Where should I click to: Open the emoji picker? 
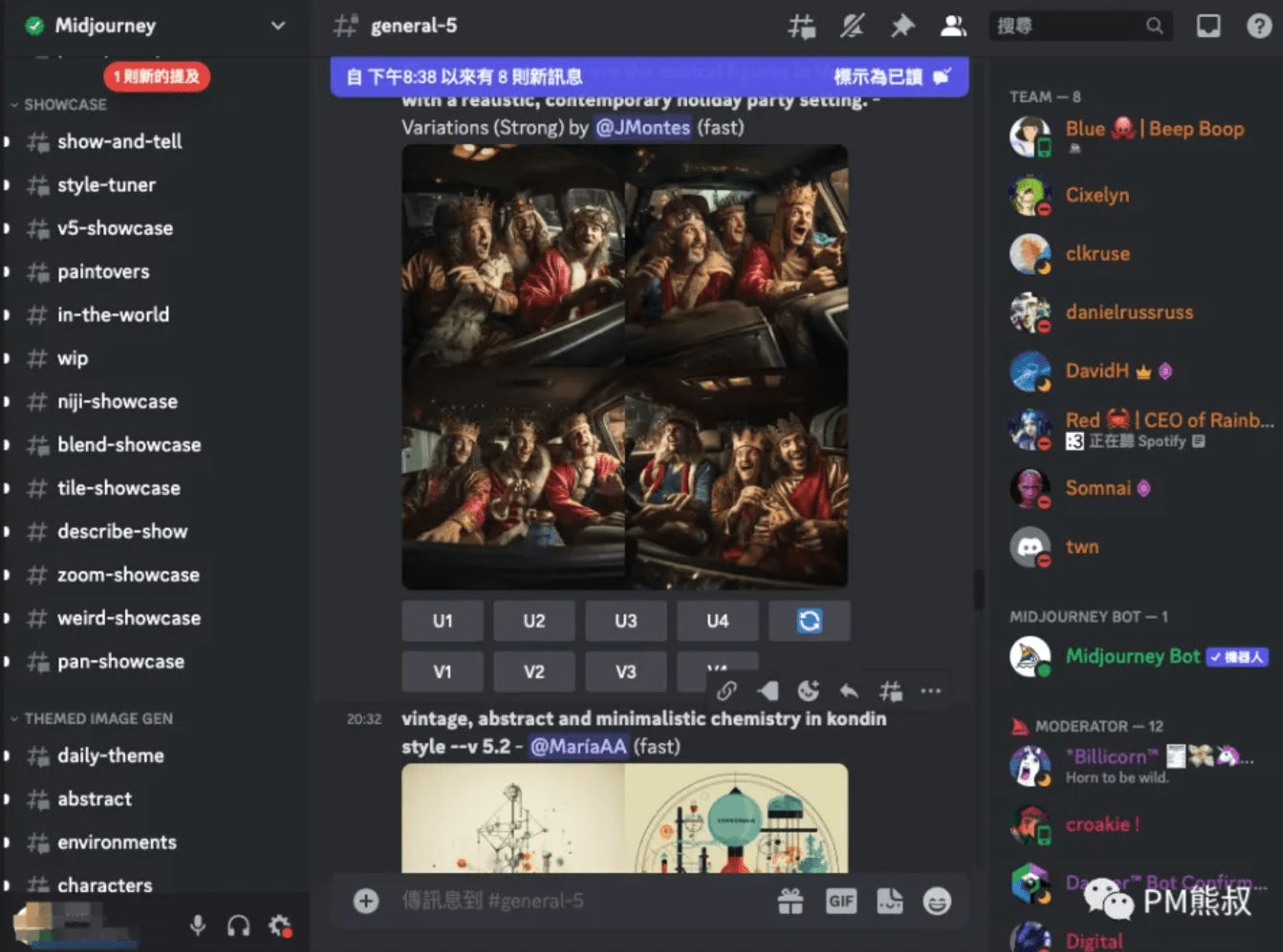(x=937, y=901)
